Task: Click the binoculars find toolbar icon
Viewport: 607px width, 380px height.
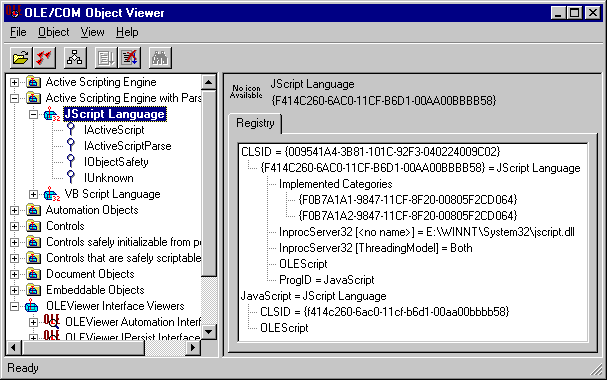Action: (x=160, y=58)
